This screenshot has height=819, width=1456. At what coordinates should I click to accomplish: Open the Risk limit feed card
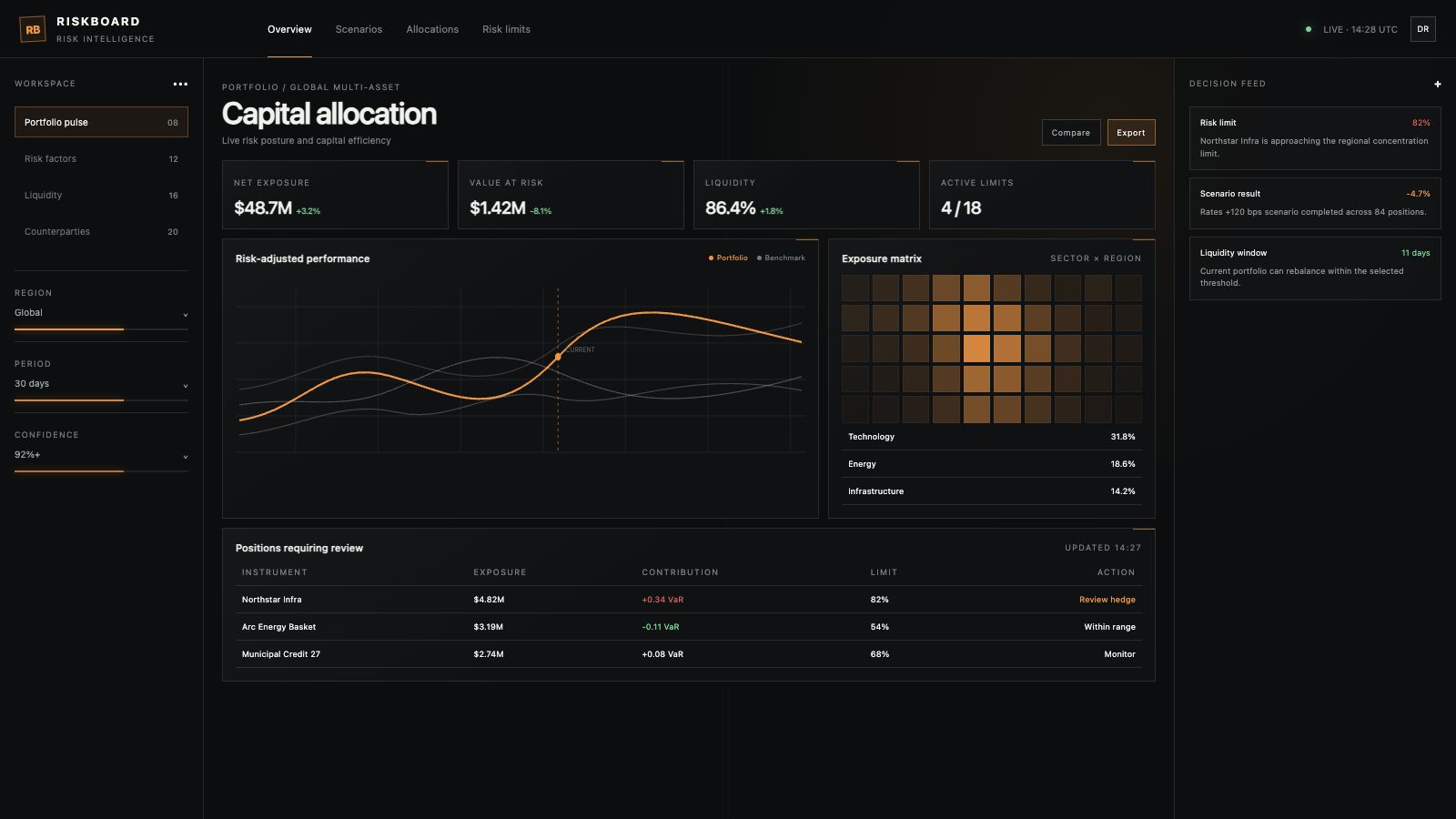pos(1315,138)
